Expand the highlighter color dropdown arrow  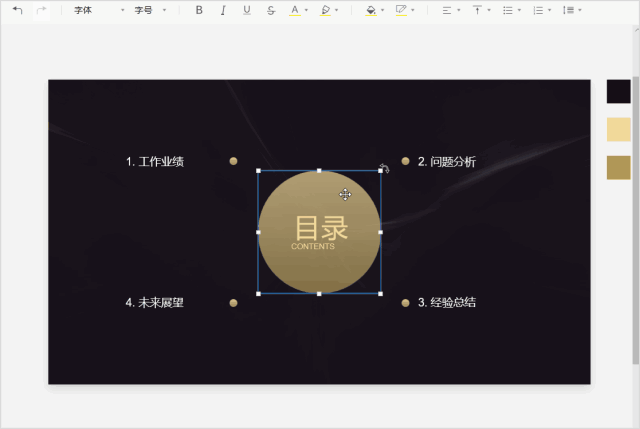coord(336,10)
